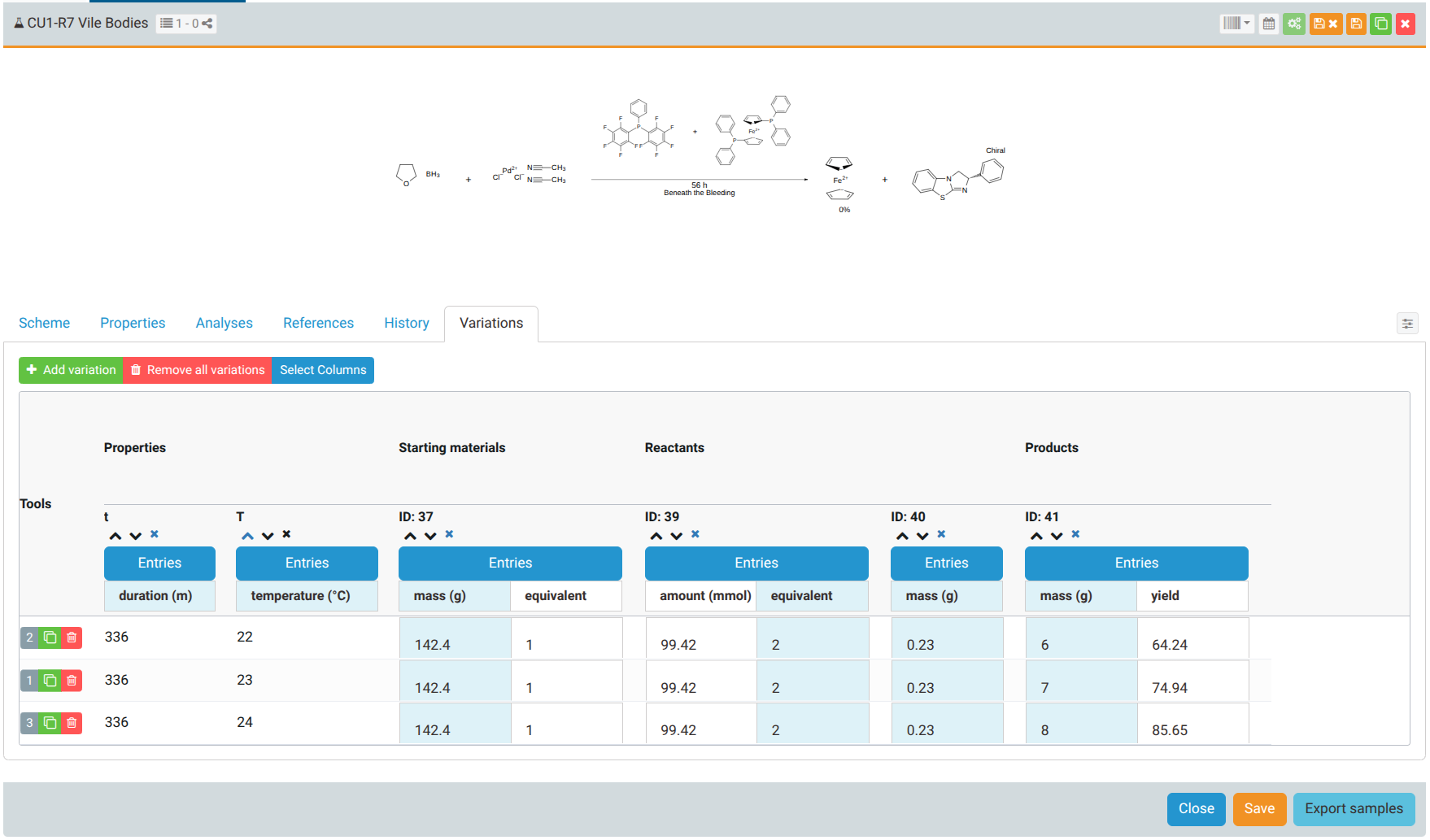The image size is (1430, 840).
Task: Click the green gears icon button
Action: 1294,24
